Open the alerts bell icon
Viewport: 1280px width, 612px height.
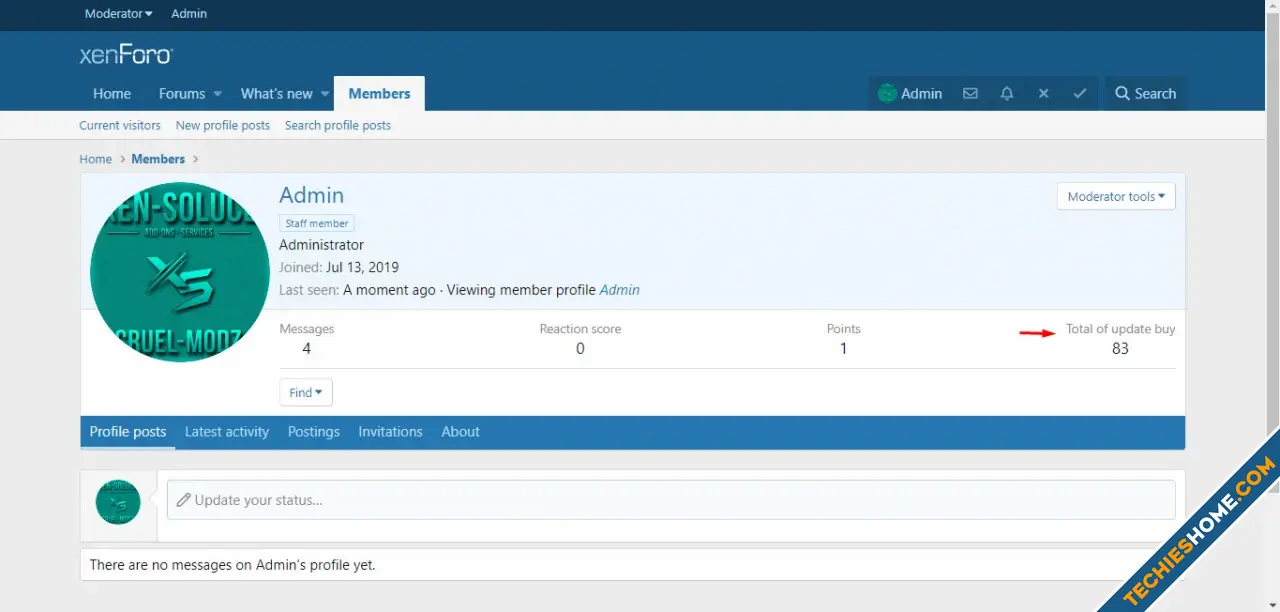[1007, 94]
